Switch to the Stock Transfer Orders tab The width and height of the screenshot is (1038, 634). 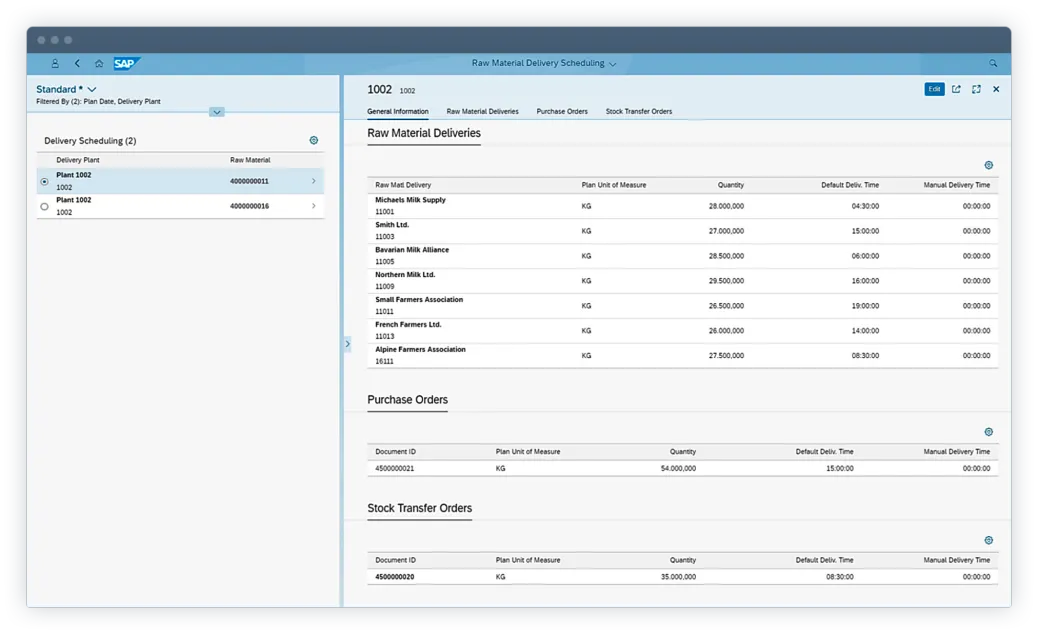tap(639, 112)
